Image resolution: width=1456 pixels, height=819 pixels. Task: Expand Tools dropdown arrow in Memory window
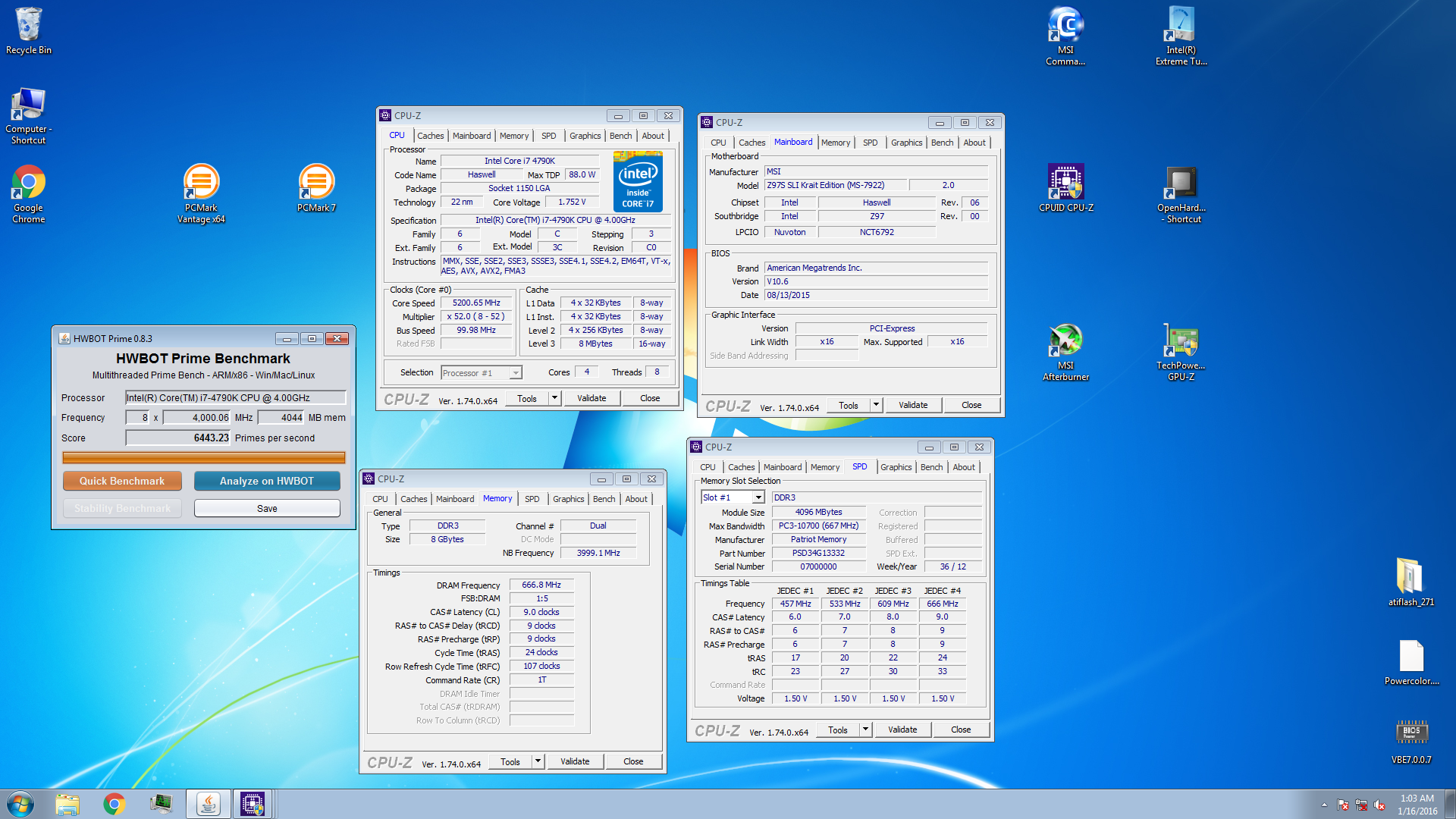coord(538,761)
